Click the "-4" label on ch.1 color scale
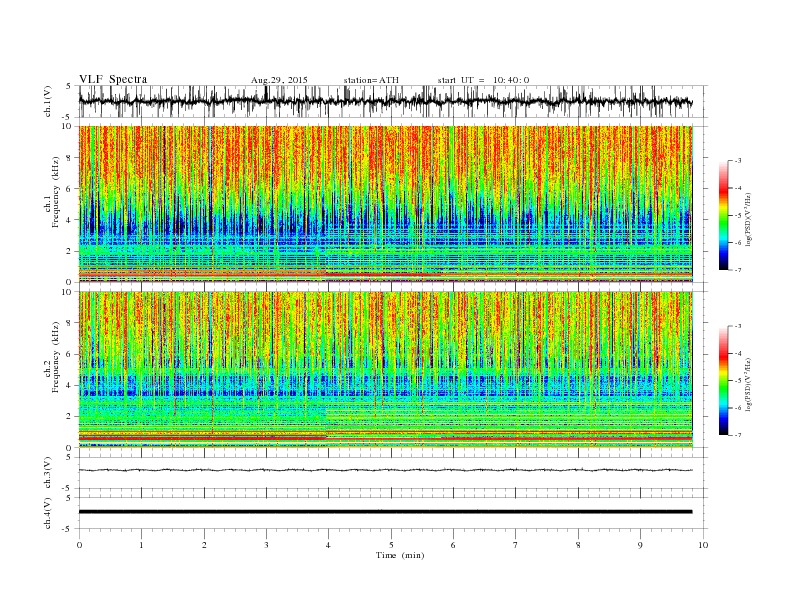Screen dimensions: 792x612 [x=737, y=188]
